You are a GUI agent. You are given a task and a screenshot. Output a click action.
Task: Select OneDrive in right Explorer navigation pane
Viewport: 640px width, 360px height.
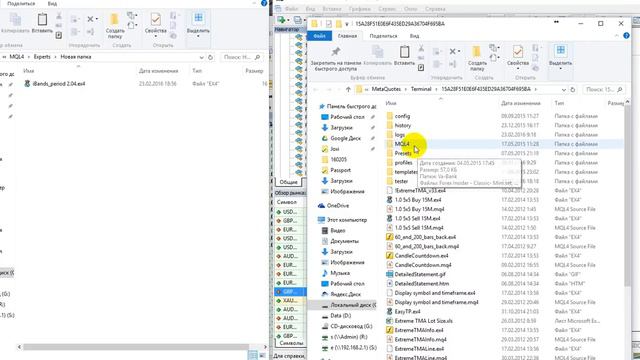point(338,206)
